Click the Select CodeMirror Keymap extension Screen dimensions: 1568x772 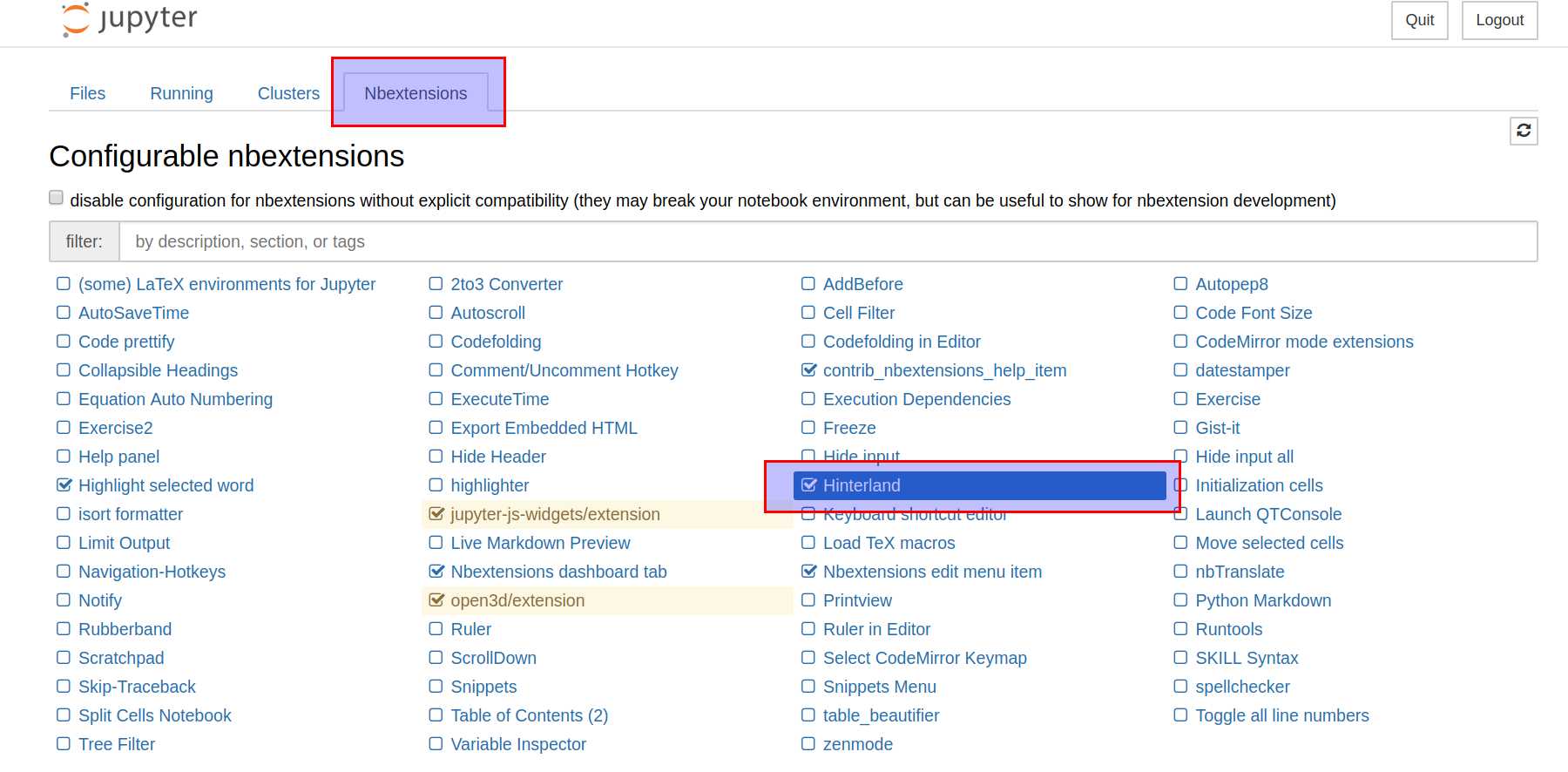(x=925, y=658)
